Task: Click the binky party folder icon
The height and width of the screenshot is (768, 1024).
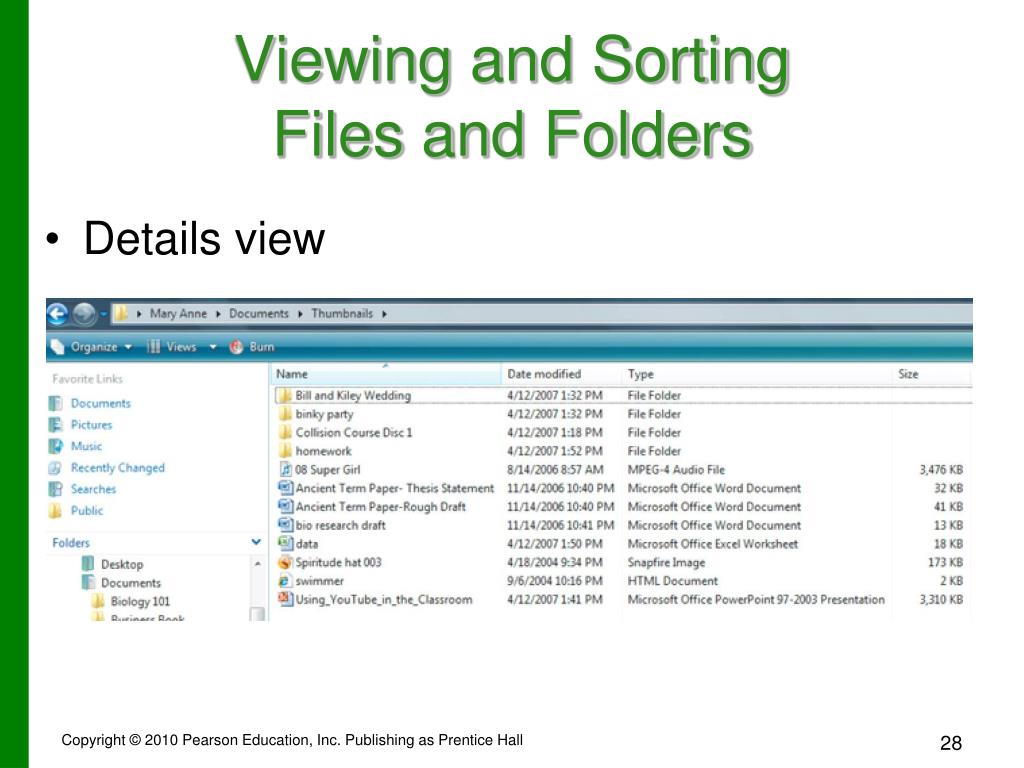Action: click(x=285, y=413)
